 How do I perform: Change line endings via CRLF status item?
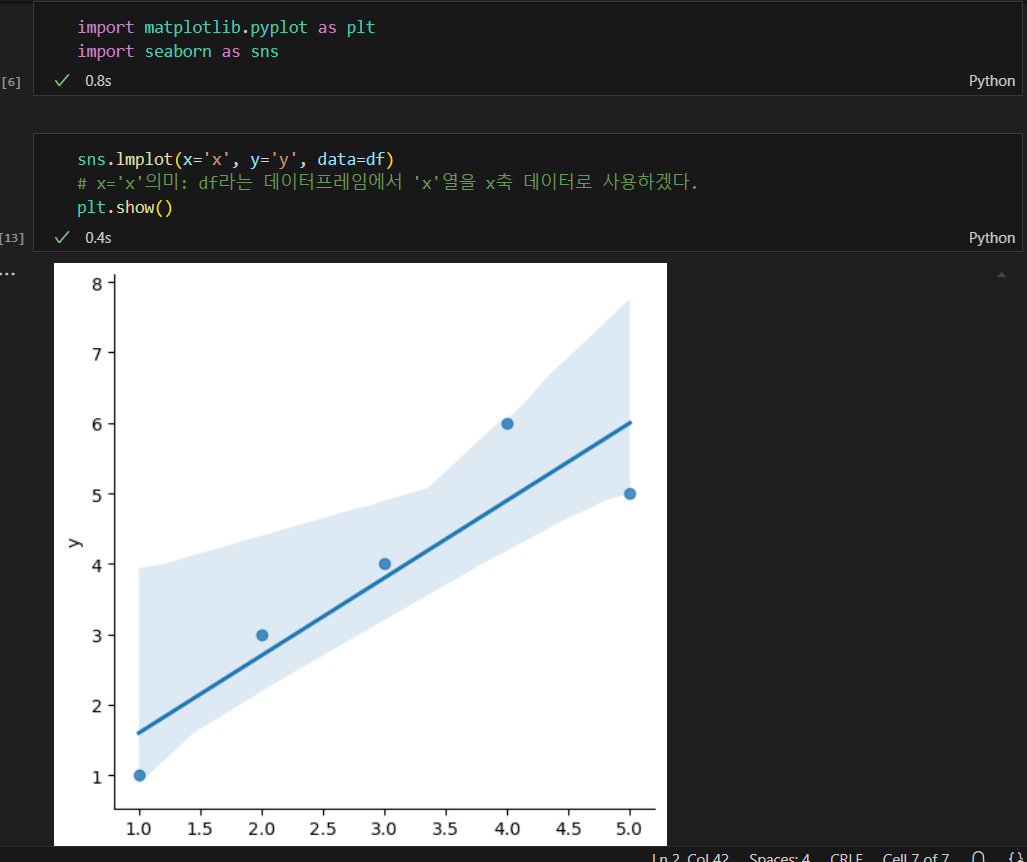pyautogui.click(x=846, y=857)
